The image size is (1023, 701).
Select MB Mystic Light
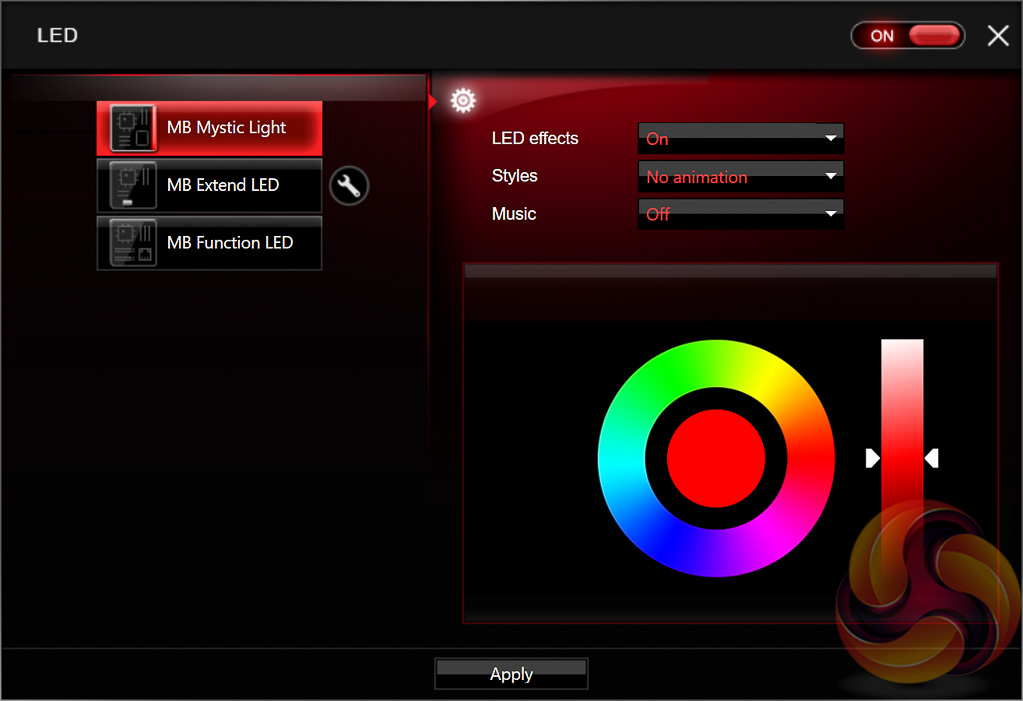click(209, 128)
